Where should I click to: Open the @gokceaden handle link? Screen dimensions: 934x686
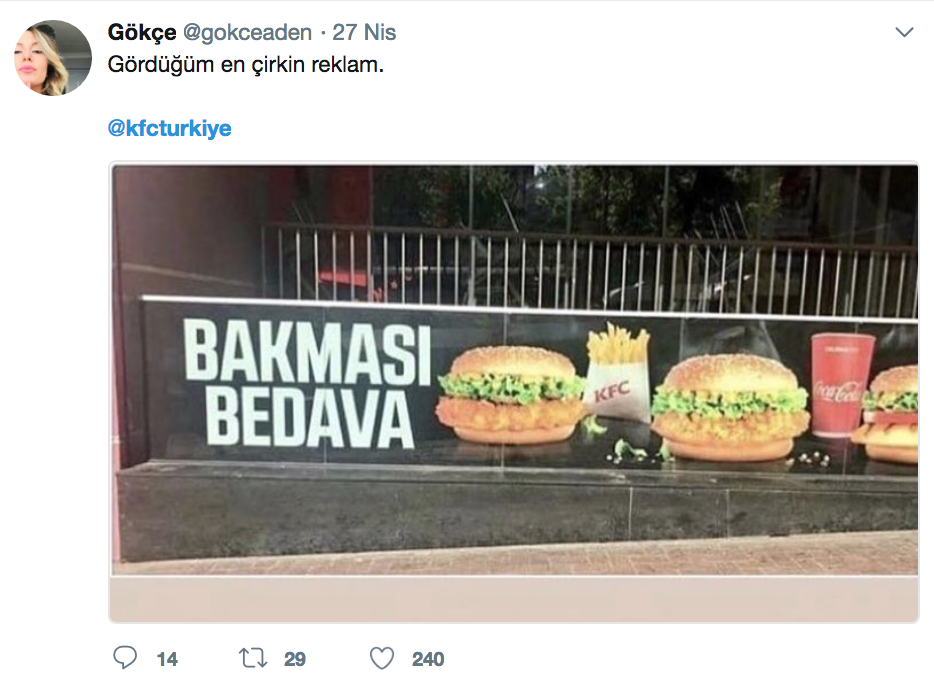pyautogui.click(x=247, y=32)
